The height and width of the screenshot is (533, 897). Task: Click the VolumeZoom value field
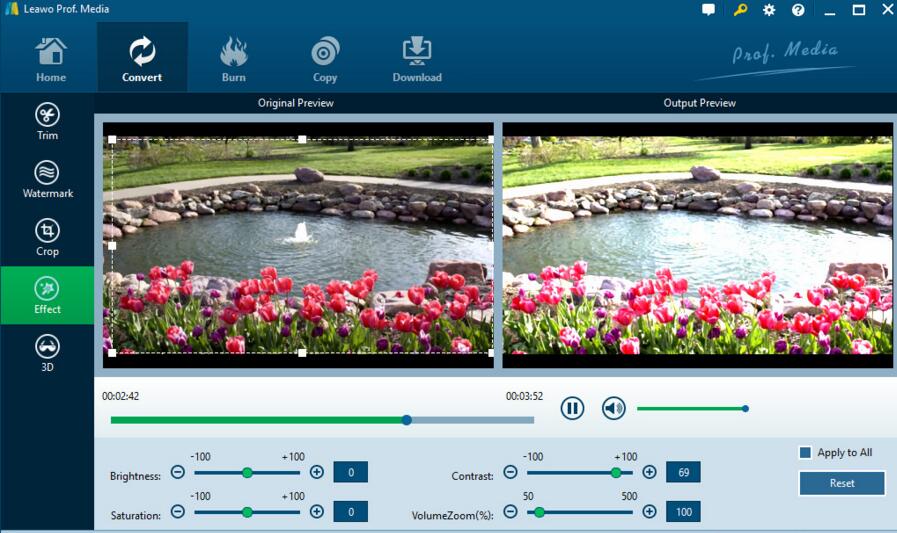(683, 512)
